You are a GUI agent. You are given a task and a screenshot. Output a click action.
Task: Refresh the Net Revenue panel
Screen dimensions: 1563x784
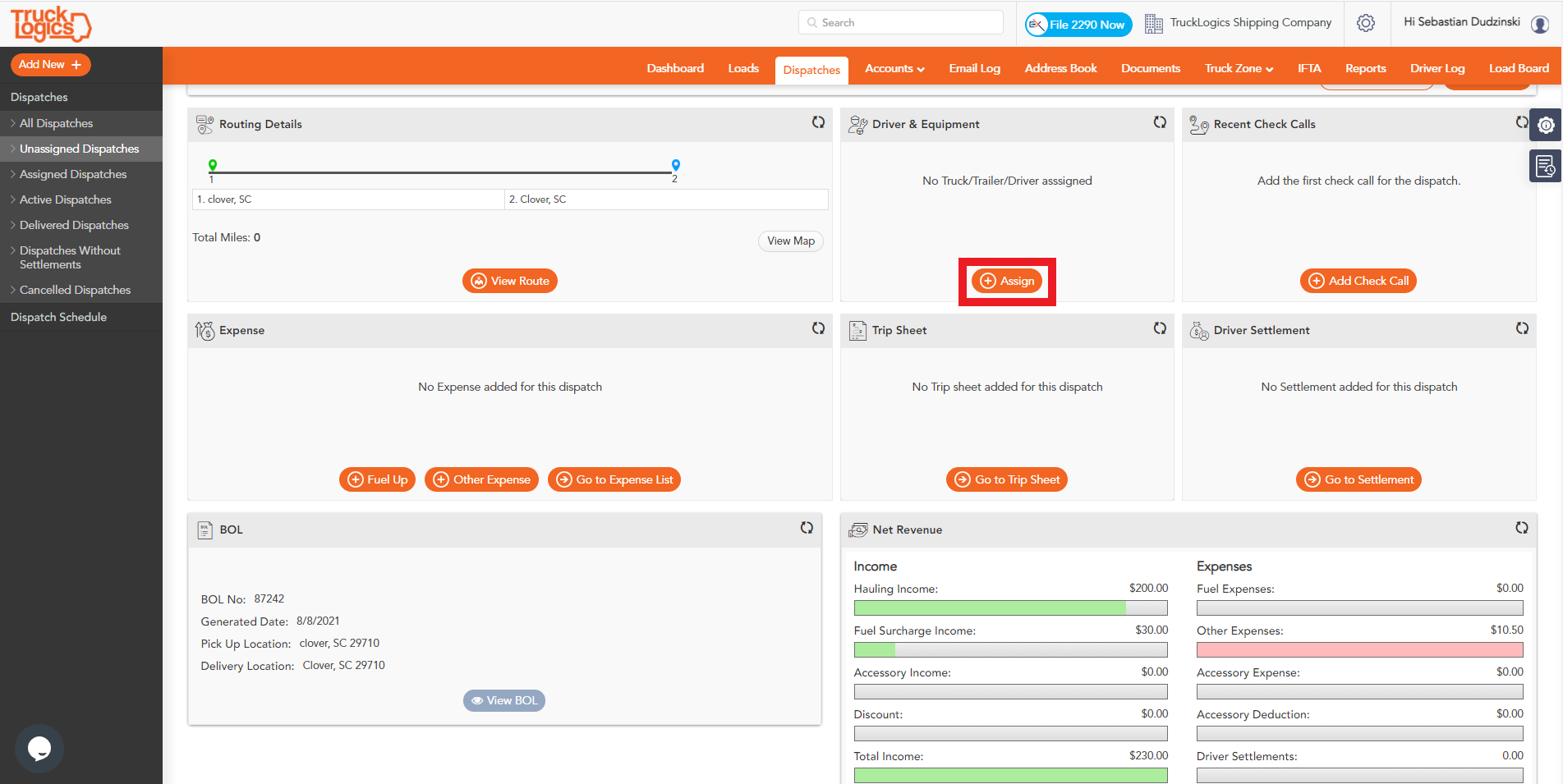(1522, 528)
